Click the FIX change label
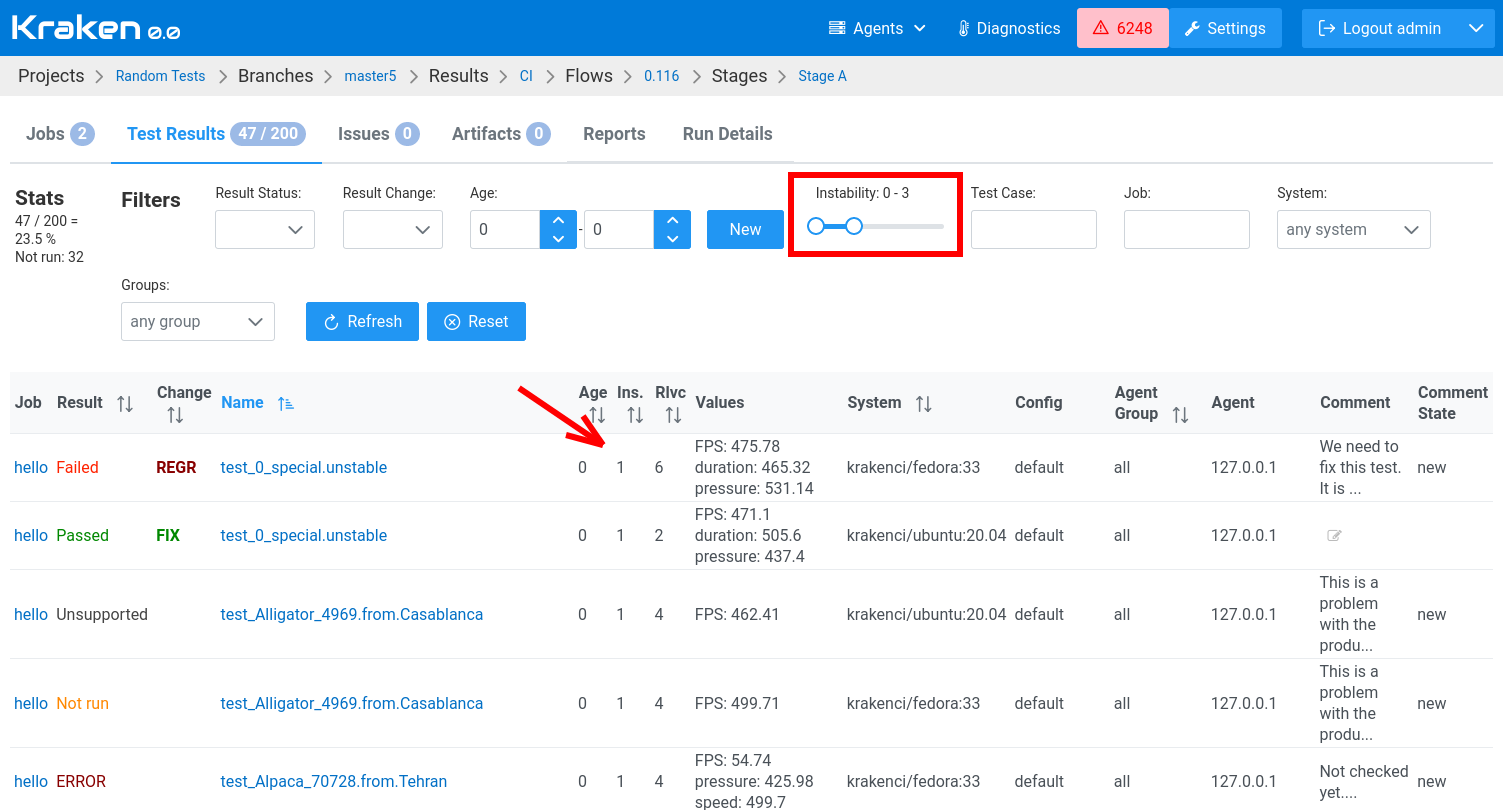 pos(168,535)
